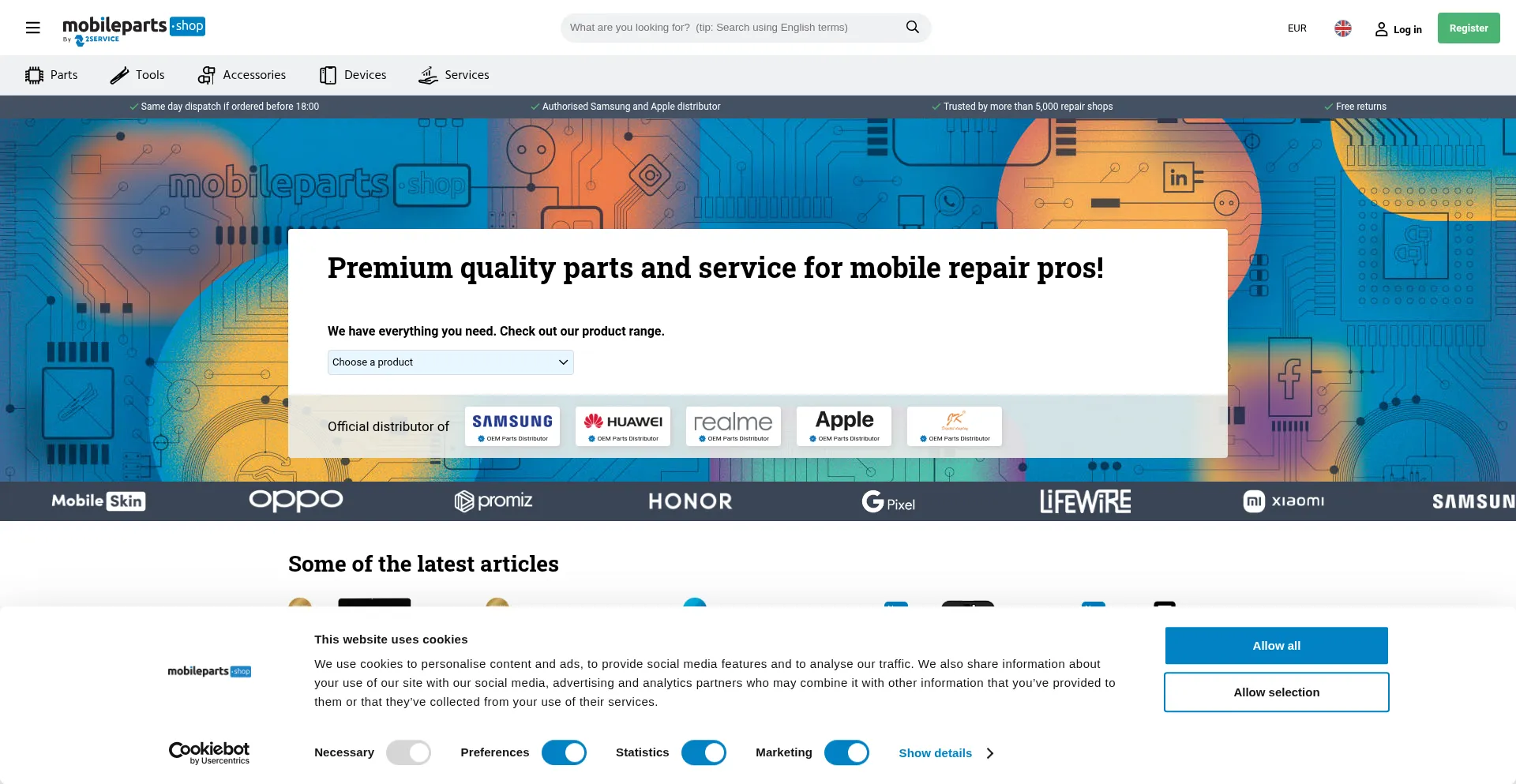The width and height of the screenshot is (1516, 784).
Task: Click the Allow selection button
Action: pos(1276,692)
